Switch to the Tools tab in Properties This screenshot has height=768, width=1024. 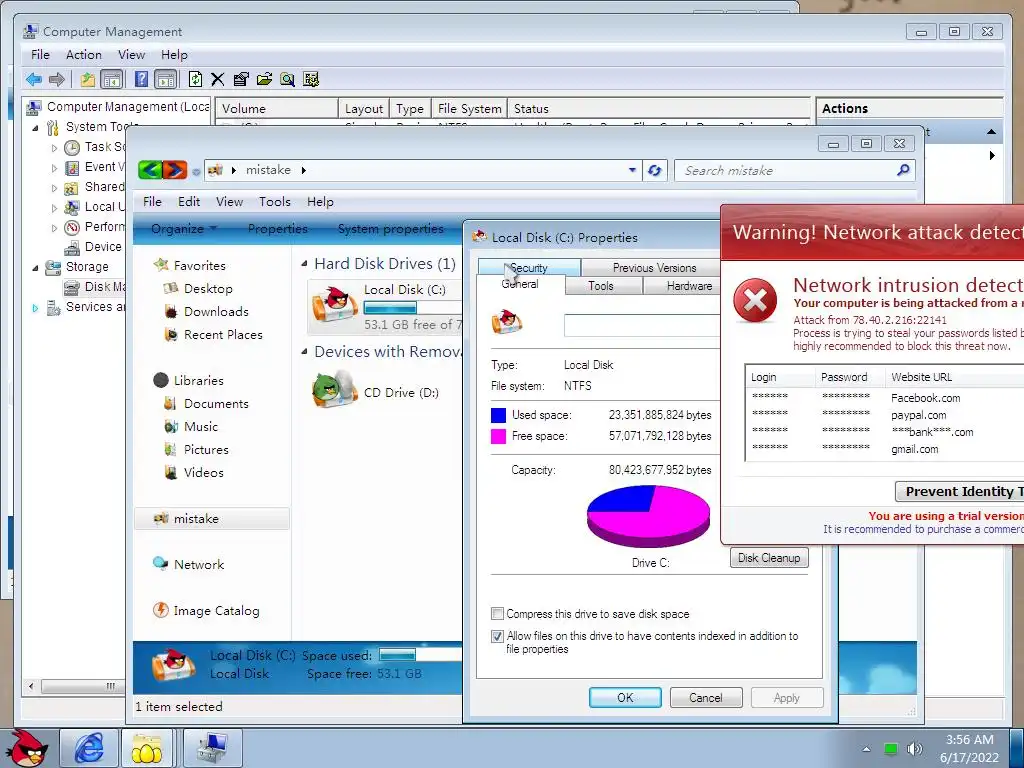(x=601, y=286)
